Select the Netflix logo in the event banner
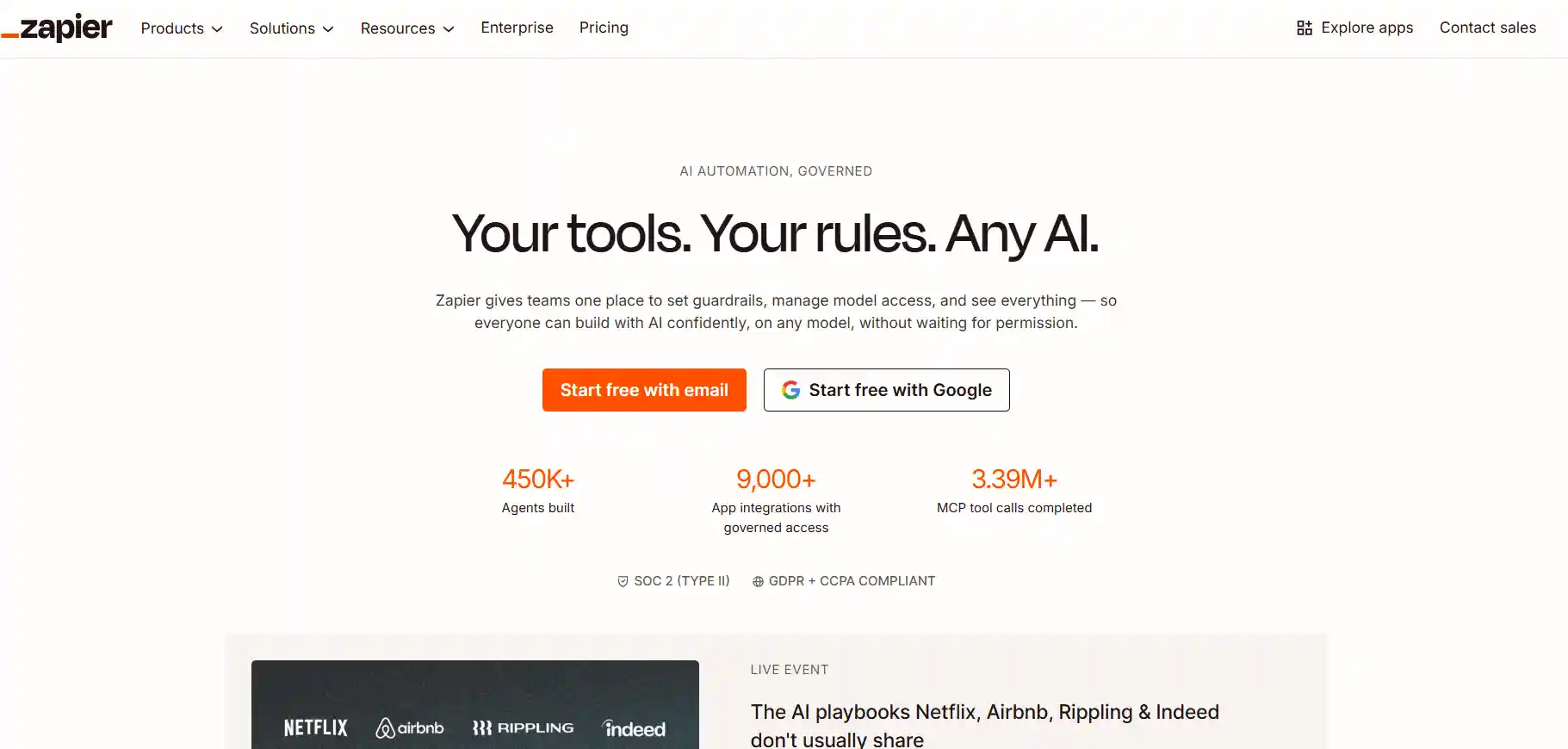The image size is (1568, 749). tap(315, 727)
